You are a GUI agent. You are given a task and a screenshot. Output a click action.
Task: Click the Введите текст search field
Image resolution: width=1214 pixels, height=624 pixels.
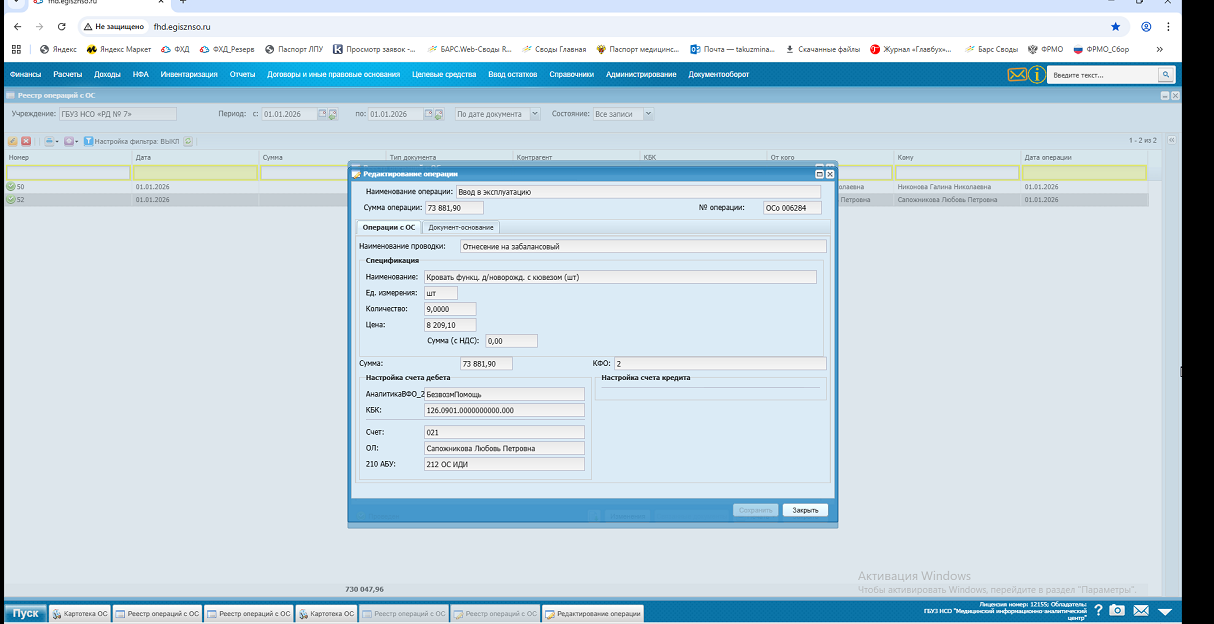point(1103,74)
